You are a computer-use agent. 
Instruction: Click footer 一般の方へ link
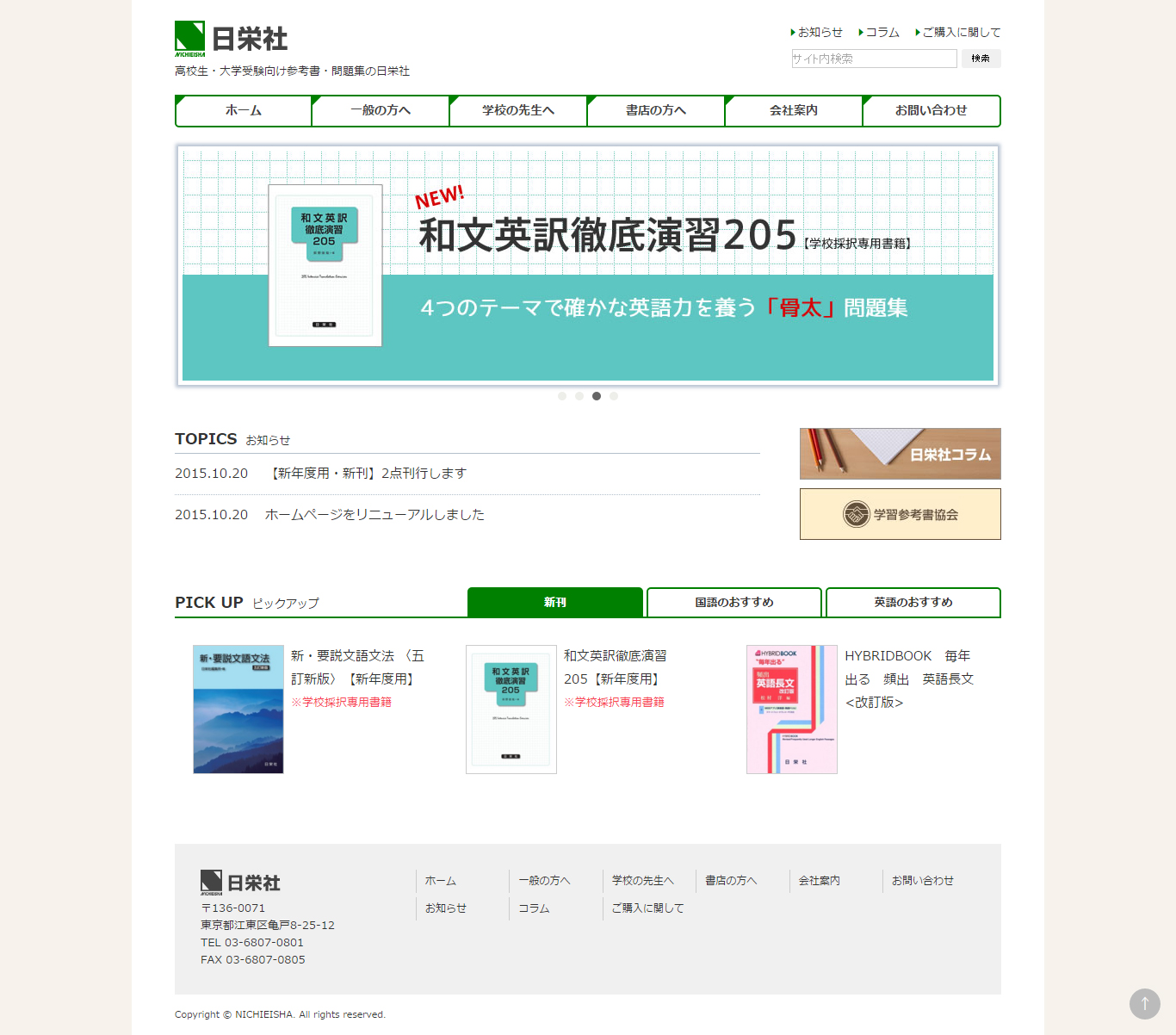click(544, 881)
